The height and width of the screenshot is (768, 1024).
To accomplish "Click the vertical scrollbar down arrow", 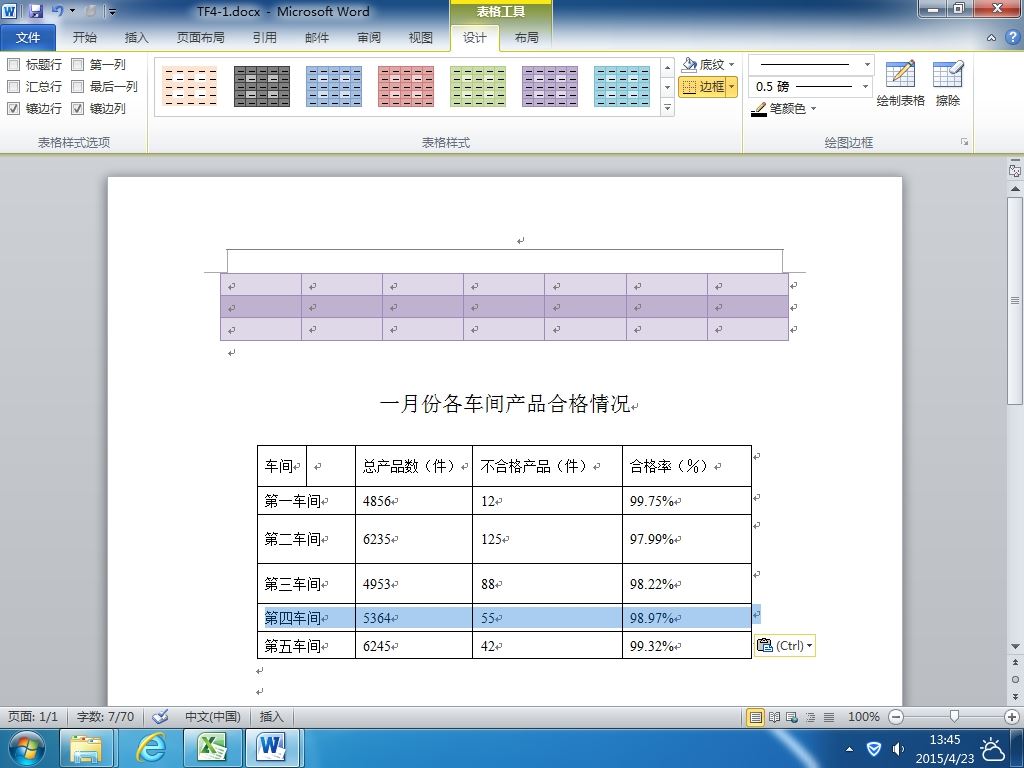I will 1015,646.
